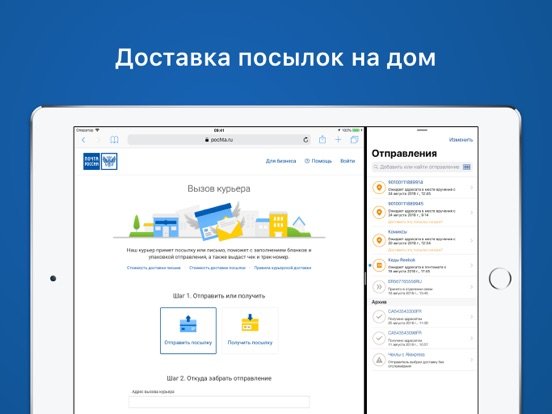Expand chevron of archive shipment at 11:00

point(472,316)
